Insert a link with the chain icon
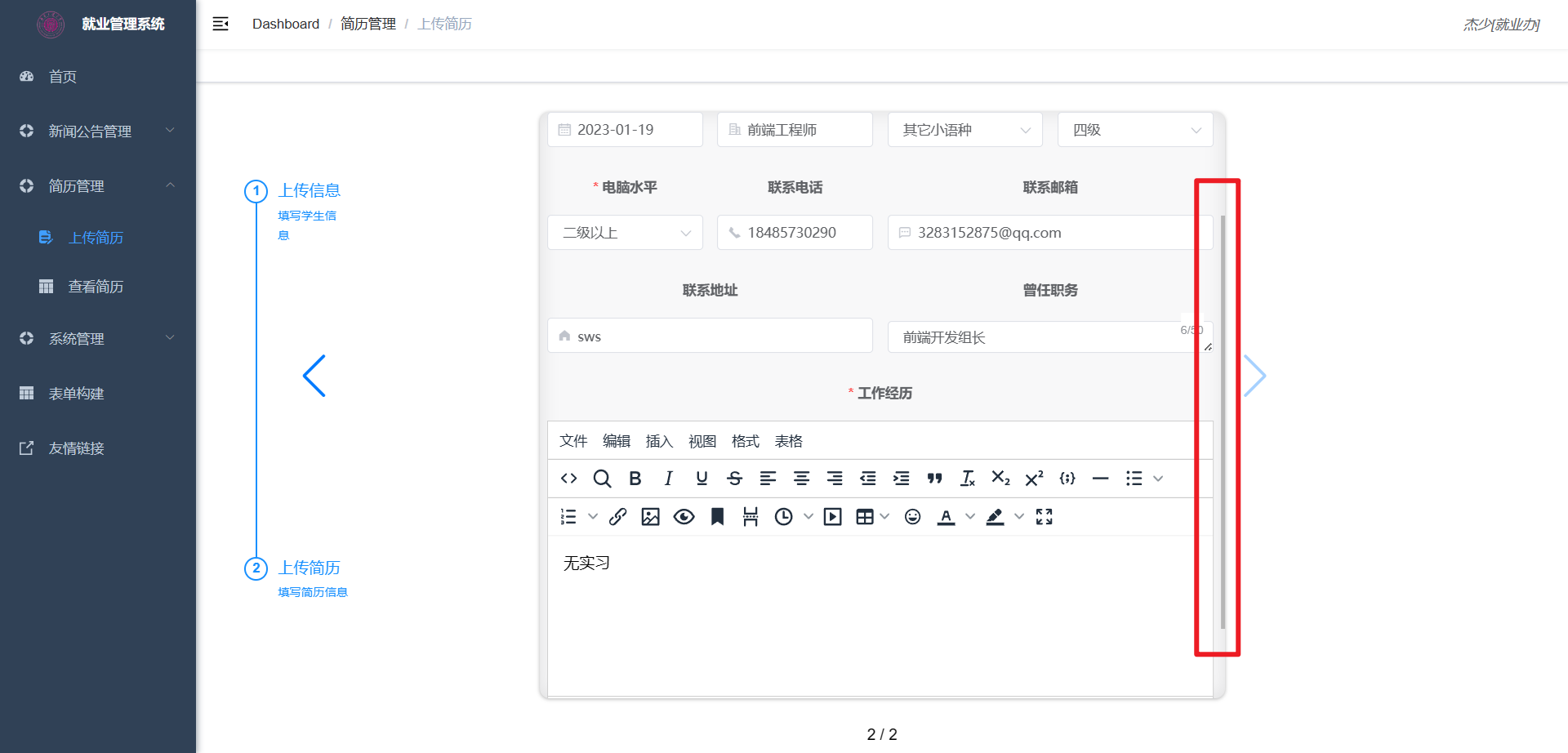Screen dimensions: 1568x753 pos(618,517)
